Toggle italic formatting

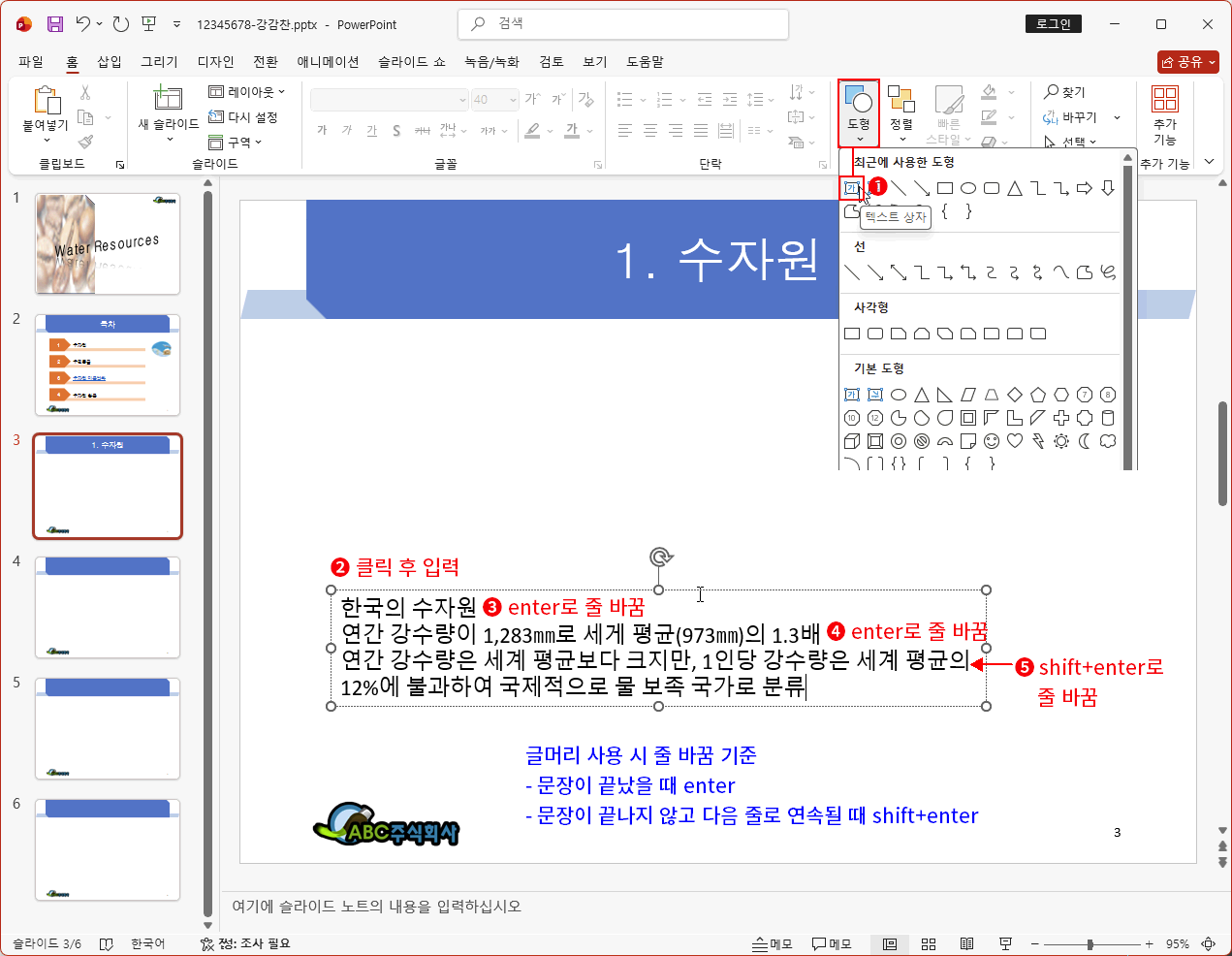(x=346, y=129)
